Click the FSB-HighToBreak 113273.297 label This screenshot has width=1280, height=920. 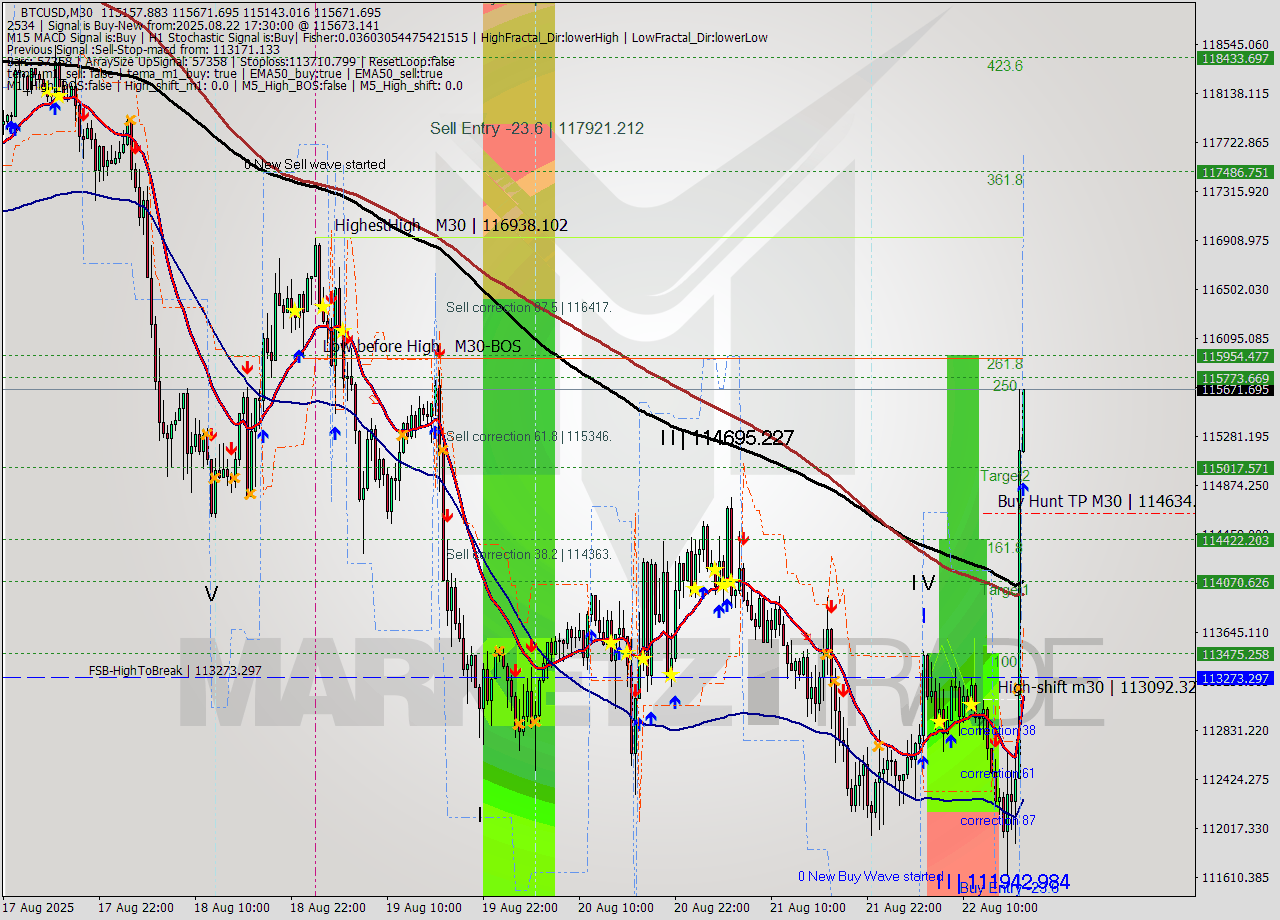click(x=175, y=670)
